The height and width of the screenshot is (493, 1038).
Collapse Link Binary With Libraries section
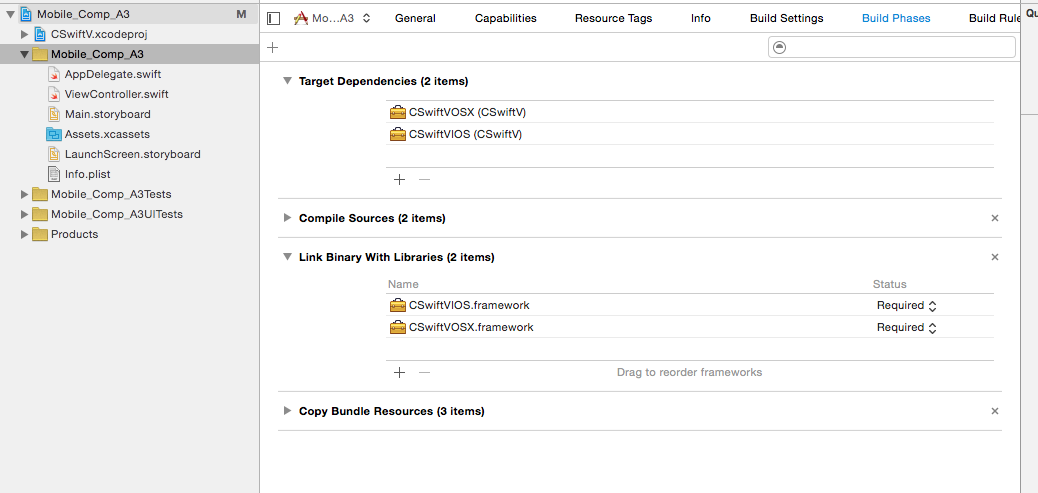pyautogui.click(x=287, y=257)
